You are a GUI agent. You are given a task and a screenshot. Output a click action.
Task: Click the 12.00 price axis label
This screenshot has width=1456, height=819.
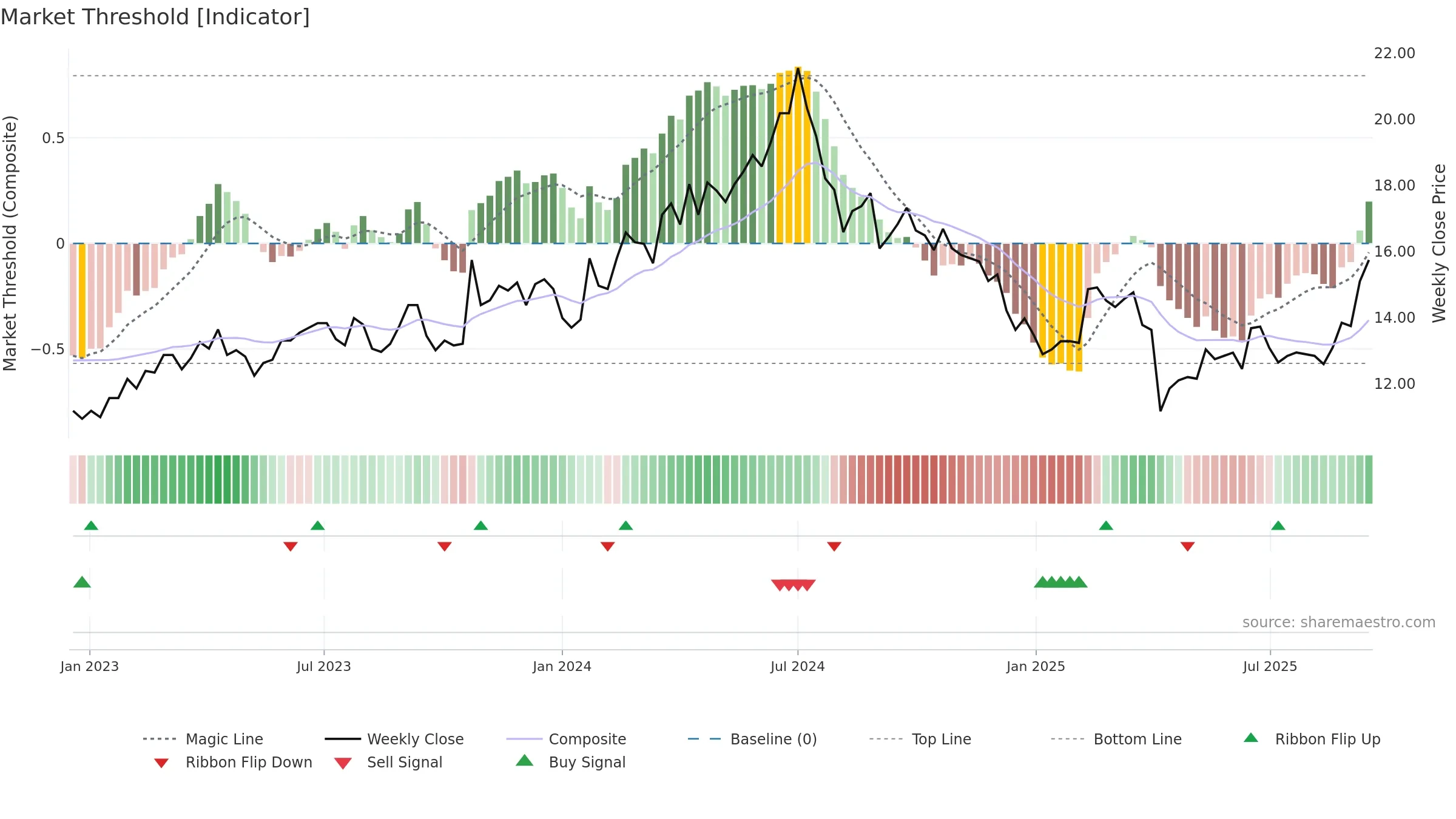click(1395, 384)
